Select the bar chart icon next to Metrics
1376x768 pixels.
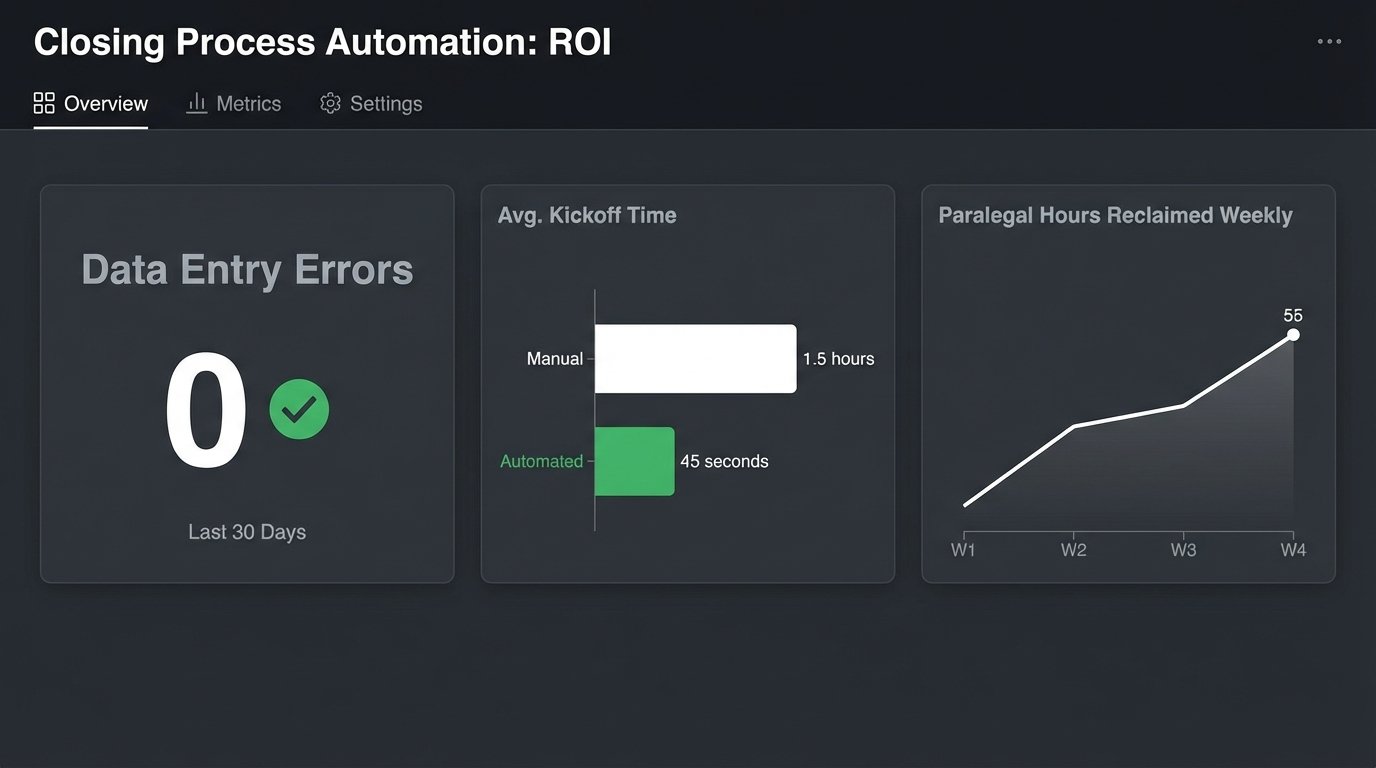(196, 102)
